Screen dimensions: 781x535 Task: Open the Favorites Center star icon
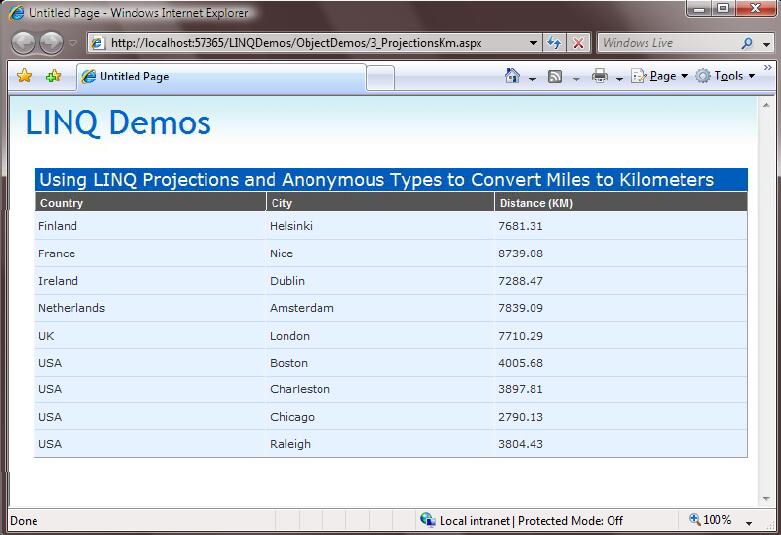point(24,76)
